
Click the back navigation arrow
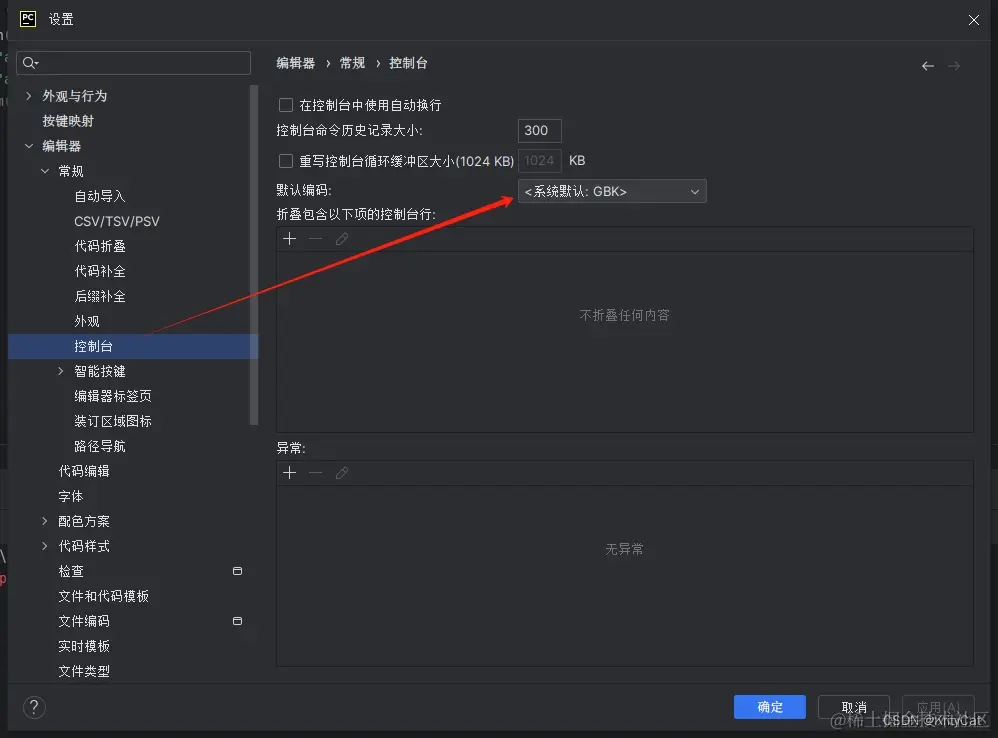tap(927, 64)
